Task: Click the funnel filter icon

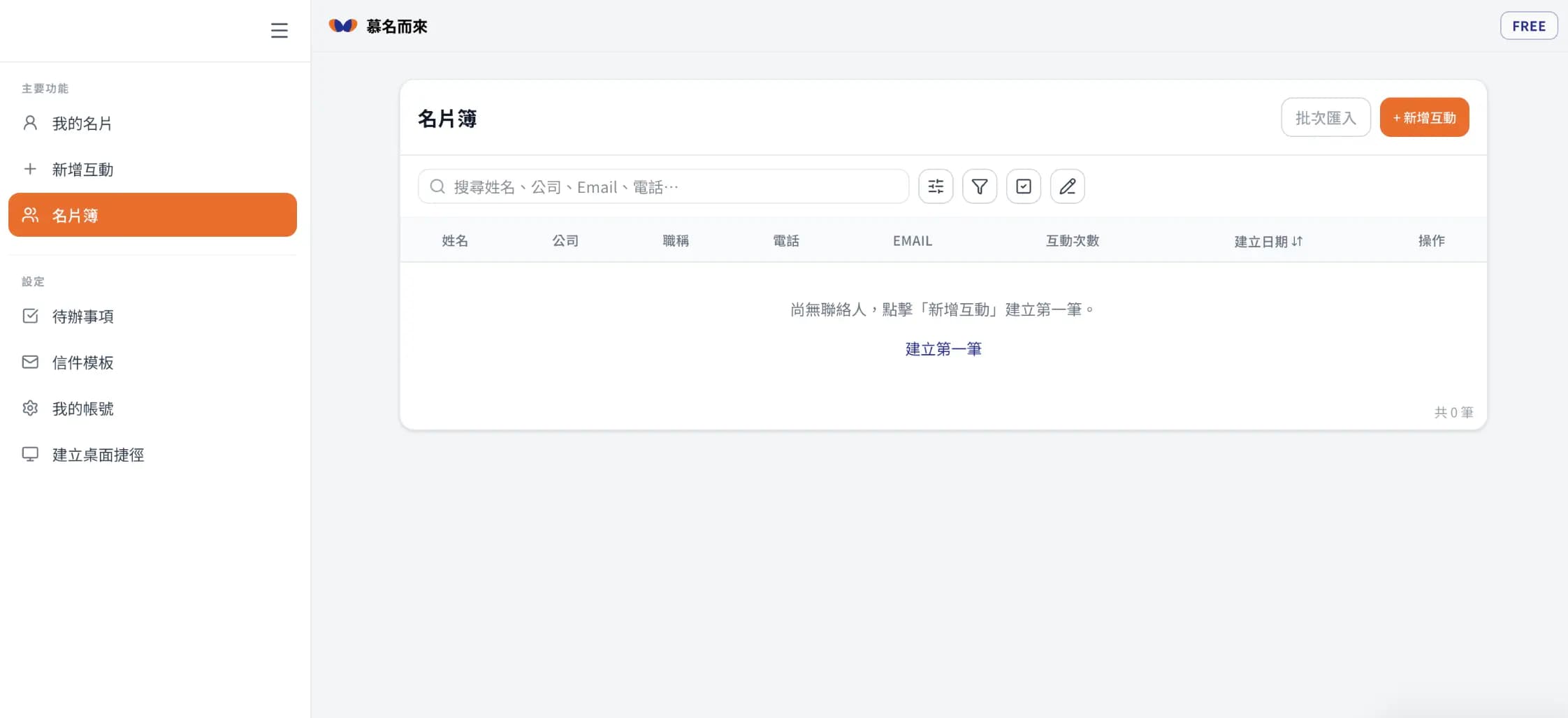Action: pyautogui.click(x=980, y=186)
